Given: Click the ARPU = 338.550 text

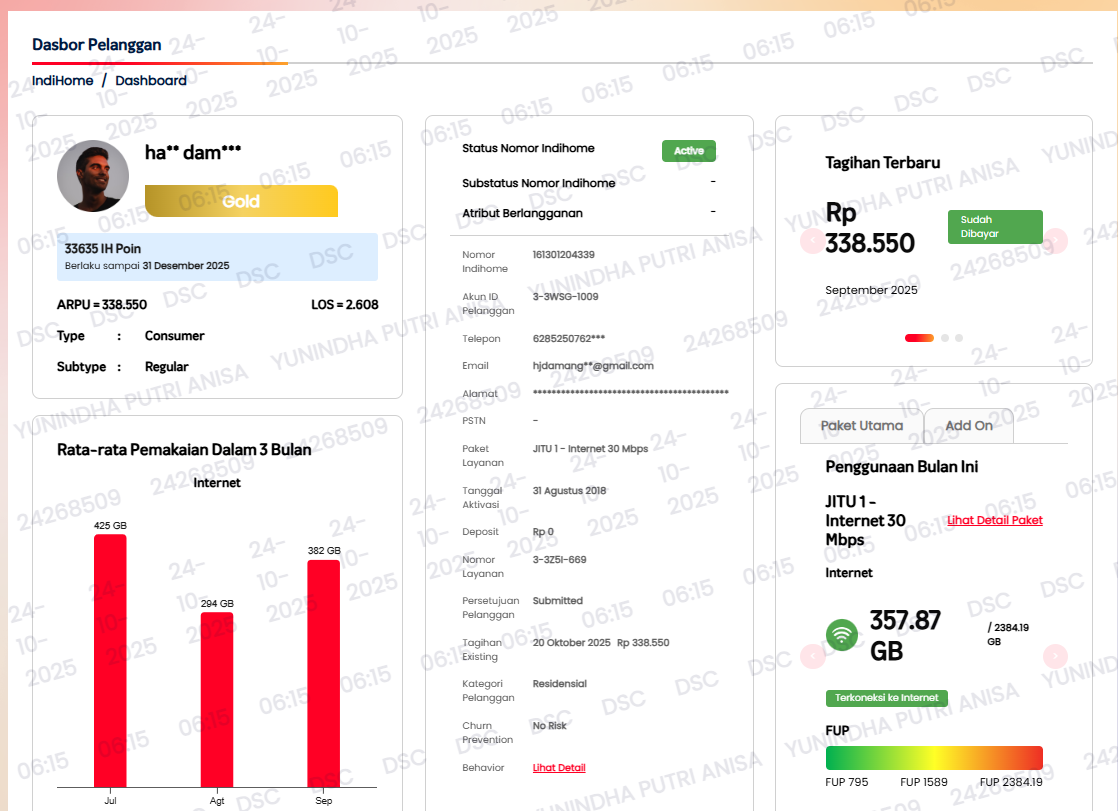Looking at the screenshot, I should (102, 305).
